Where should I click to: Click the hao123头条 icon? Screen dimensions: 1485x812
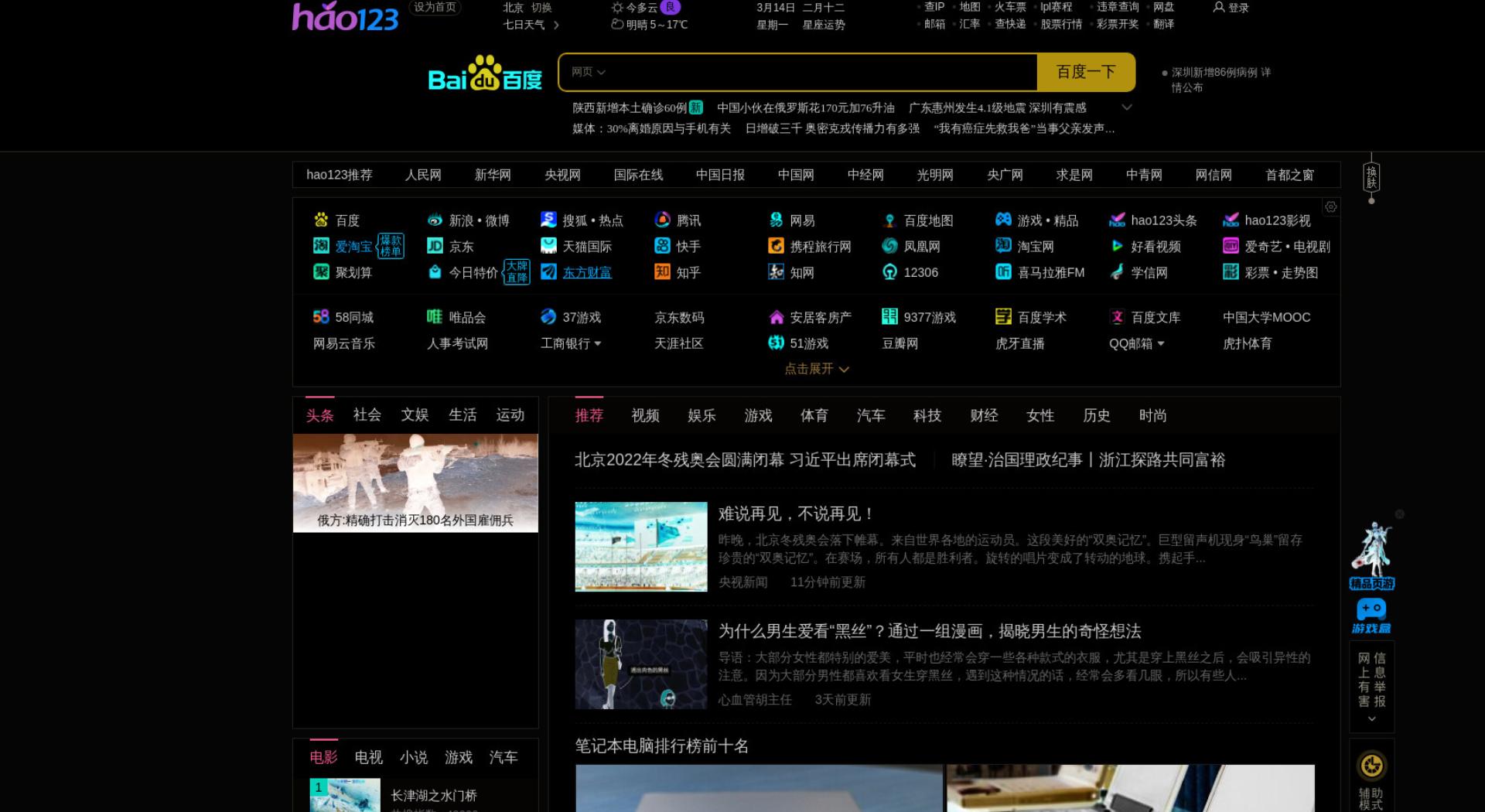coord(1117,220)
